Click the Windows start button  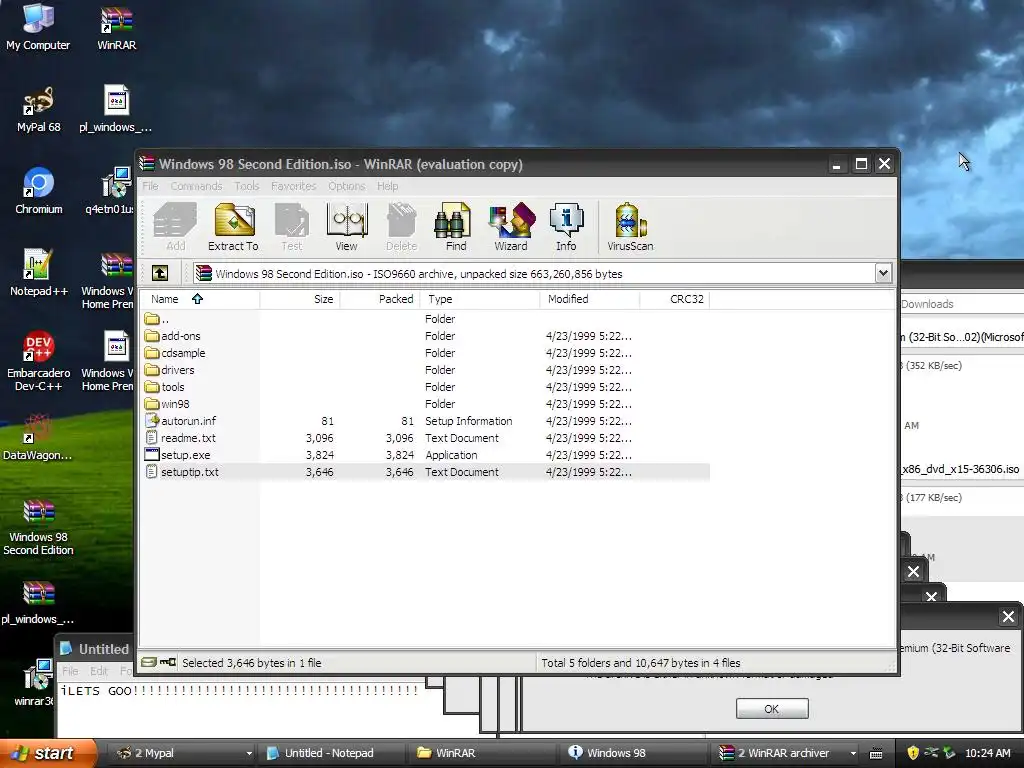point(47,753)
